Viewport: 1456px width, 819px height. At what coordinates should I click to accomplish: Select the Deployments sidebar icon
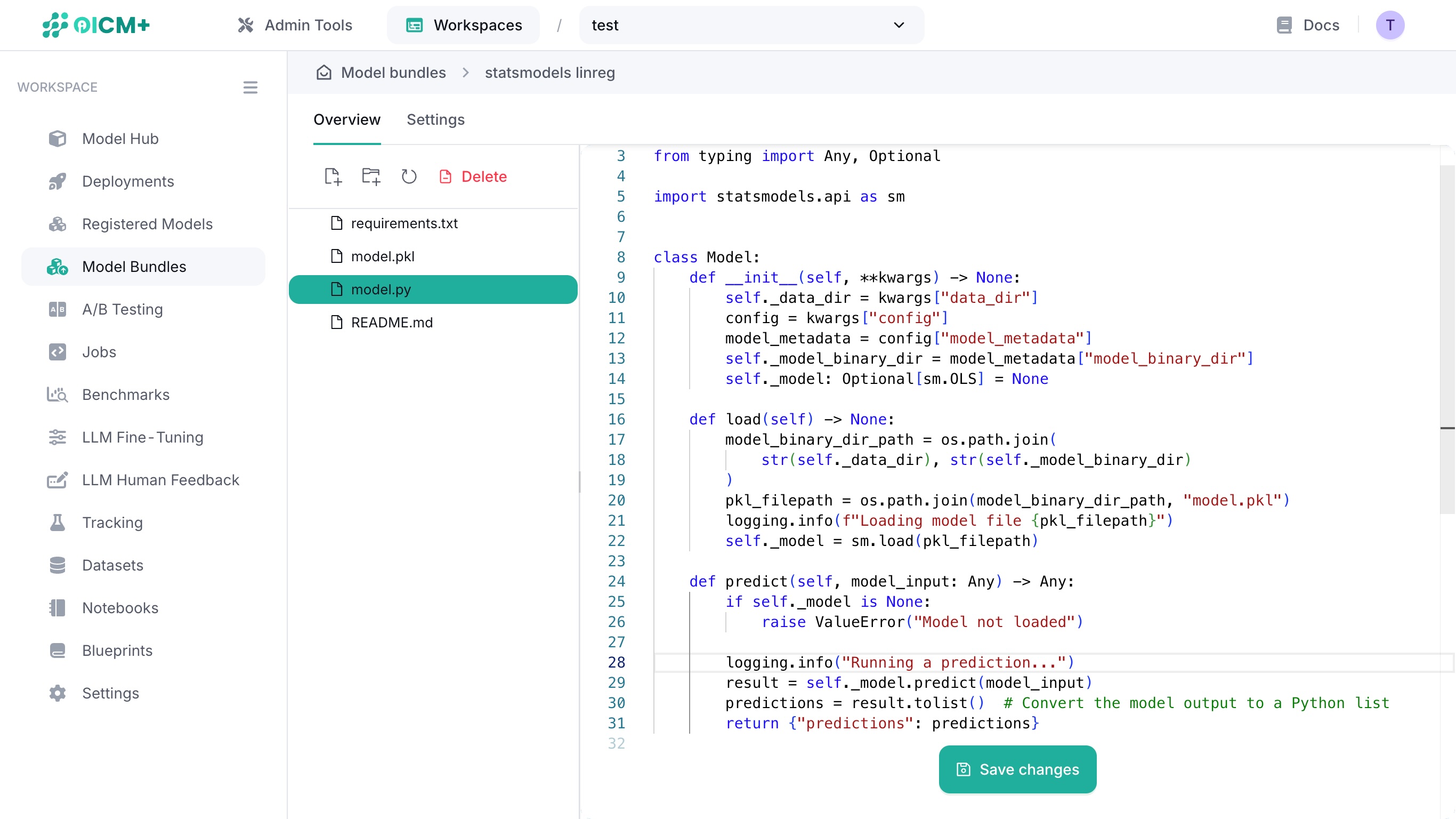[x=58, y=181]
